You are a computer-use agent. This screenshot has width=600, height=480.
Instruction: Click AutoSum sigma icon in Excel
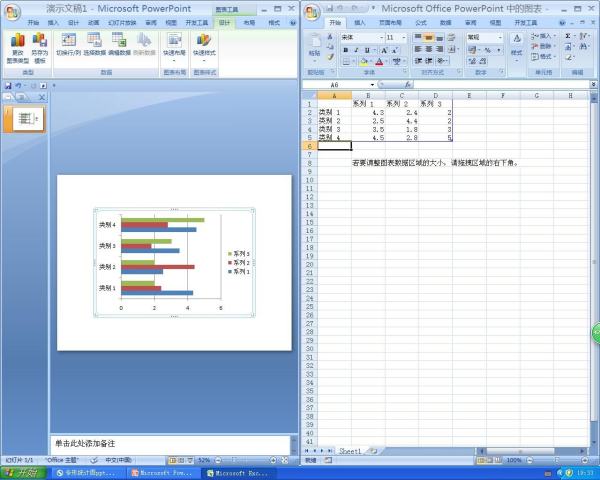[x=568, y=36]
